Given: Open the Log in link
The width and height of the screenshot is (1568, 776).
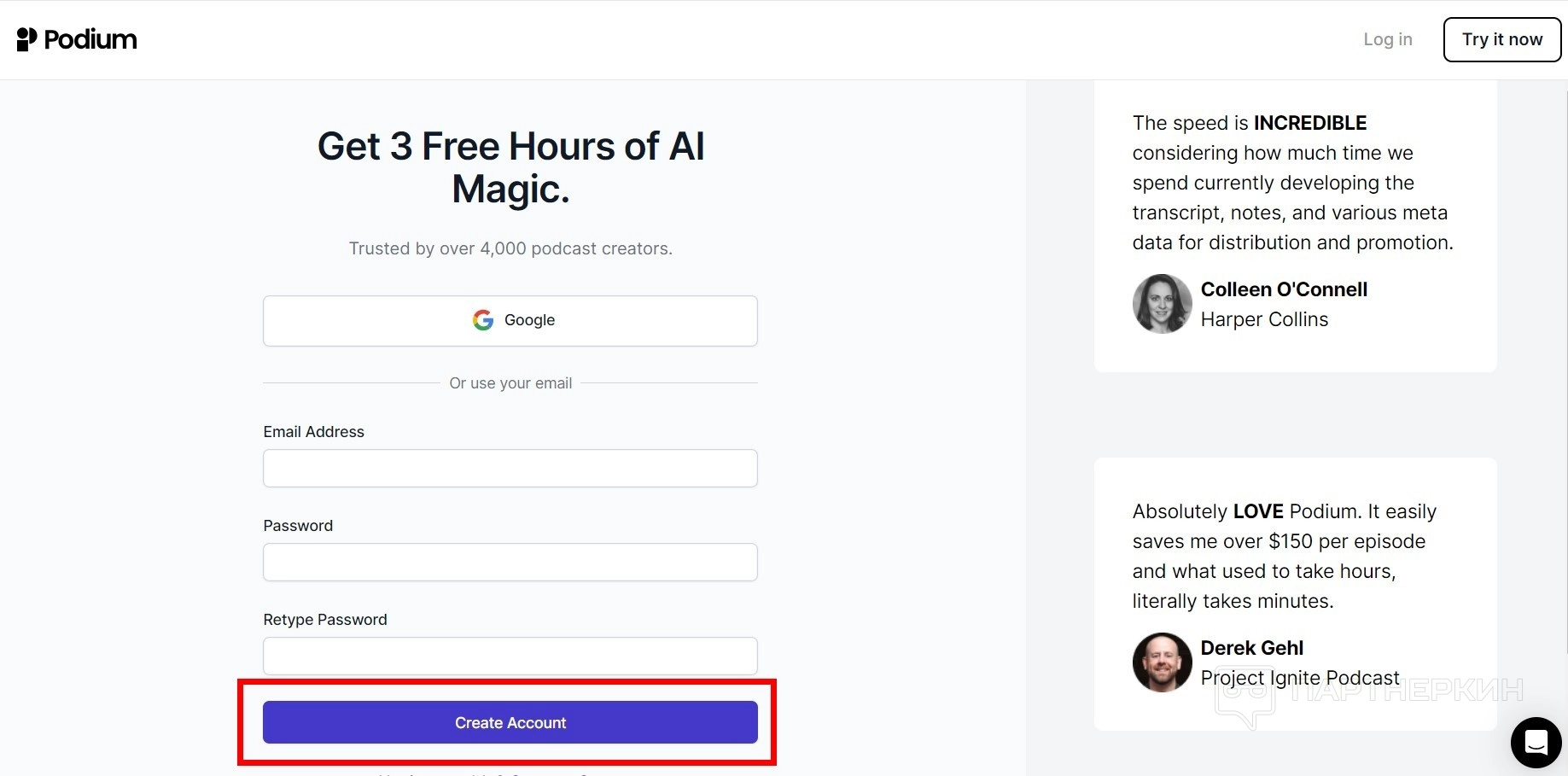Looking at the screenshot, I should point(1387,39).
